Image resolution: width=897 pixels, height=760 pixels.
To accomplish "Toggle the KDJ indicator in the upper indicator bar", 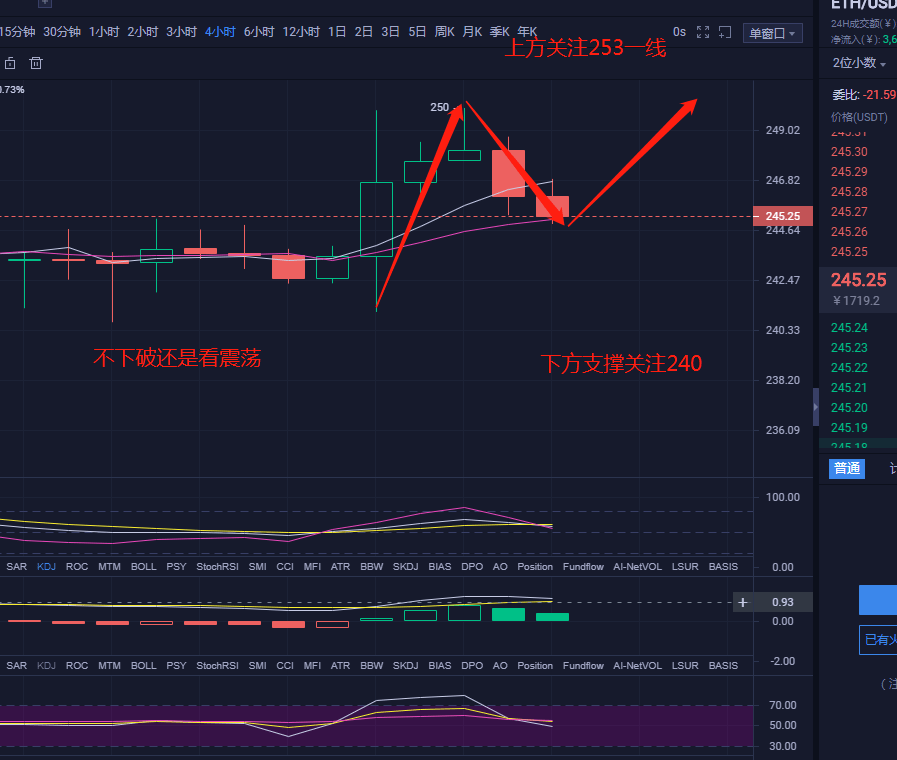I will coord(46,567).
